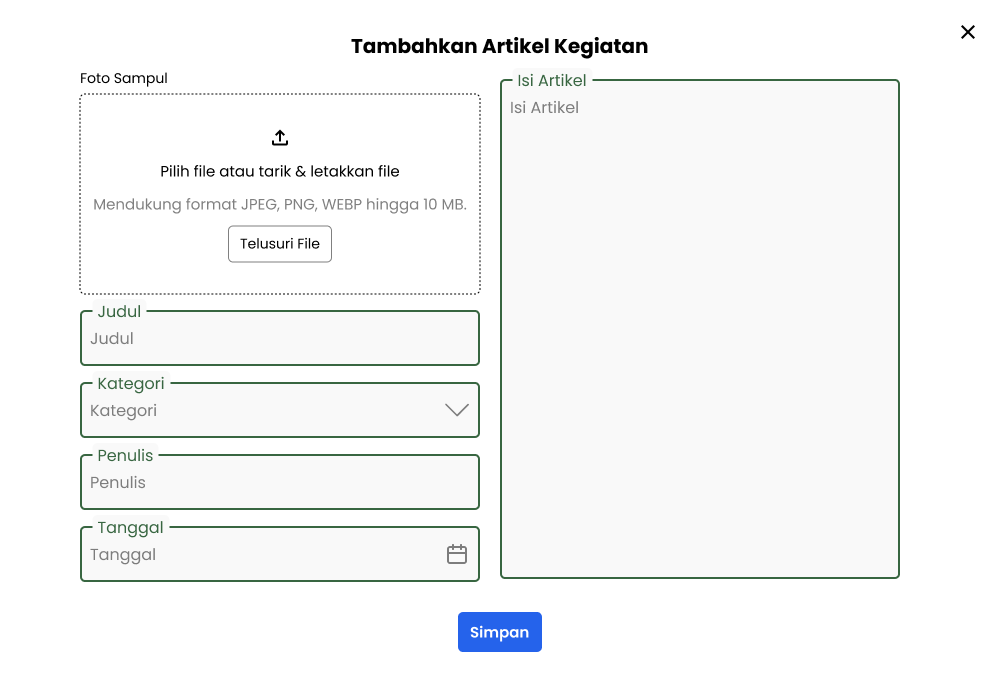Select the Penulis text field
The height and width of the screenshot is (700, 1000).
click(x=280, y=483)
